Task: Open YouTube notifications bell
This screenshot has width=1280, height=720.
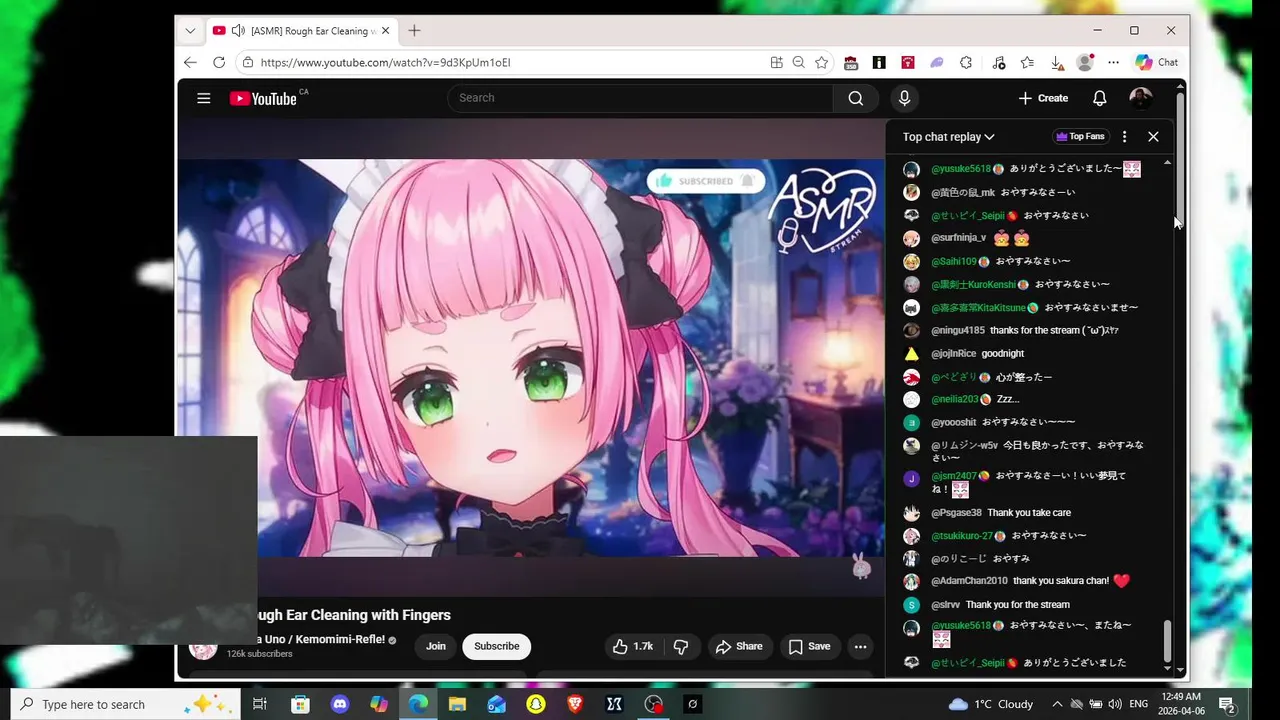Action: pos(1099,98)
